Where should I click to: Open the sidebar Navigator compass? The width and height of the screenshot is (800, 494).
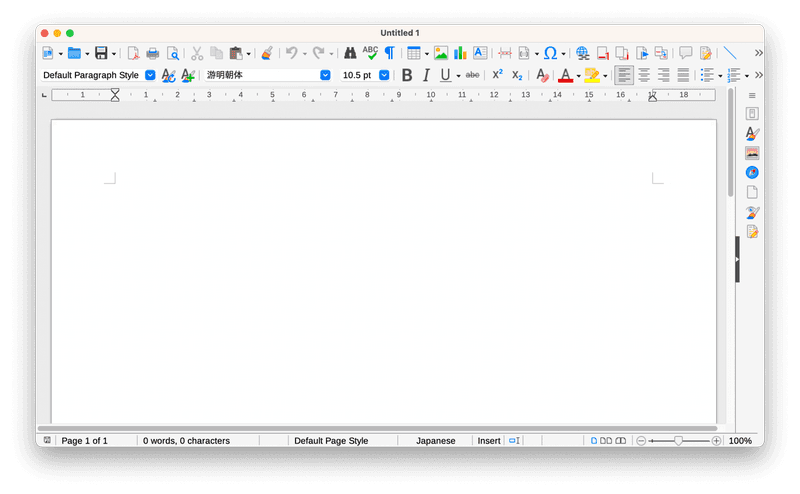coord(752,172)
